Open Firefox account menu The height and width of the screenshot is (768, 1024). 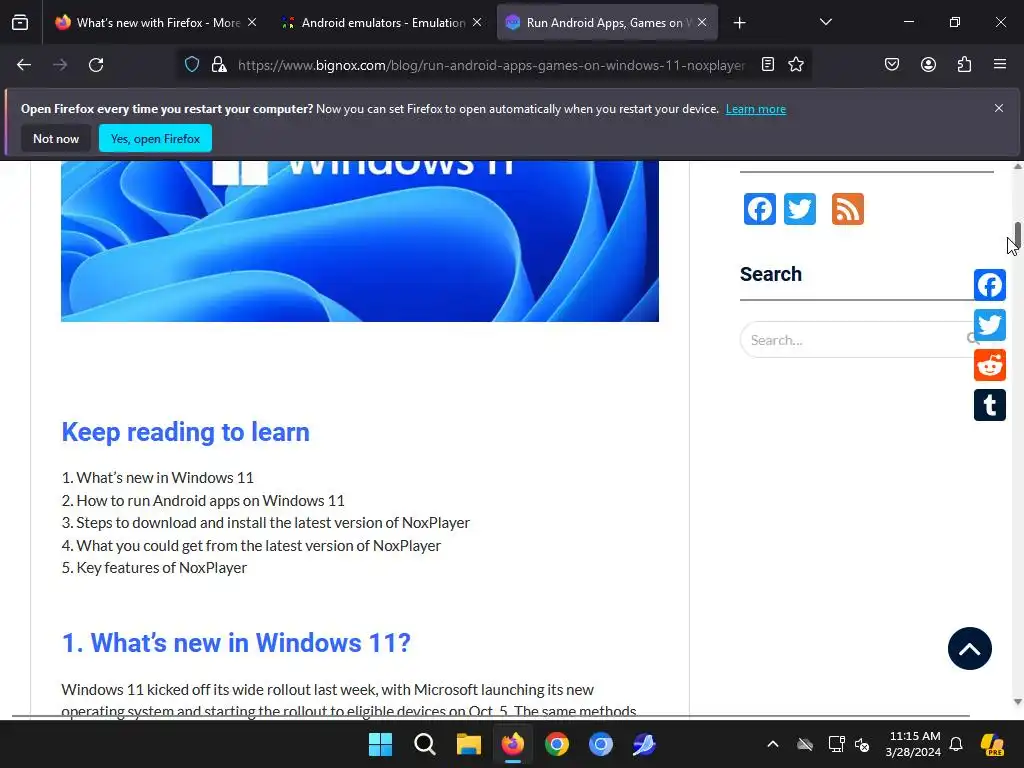point(928,64)
